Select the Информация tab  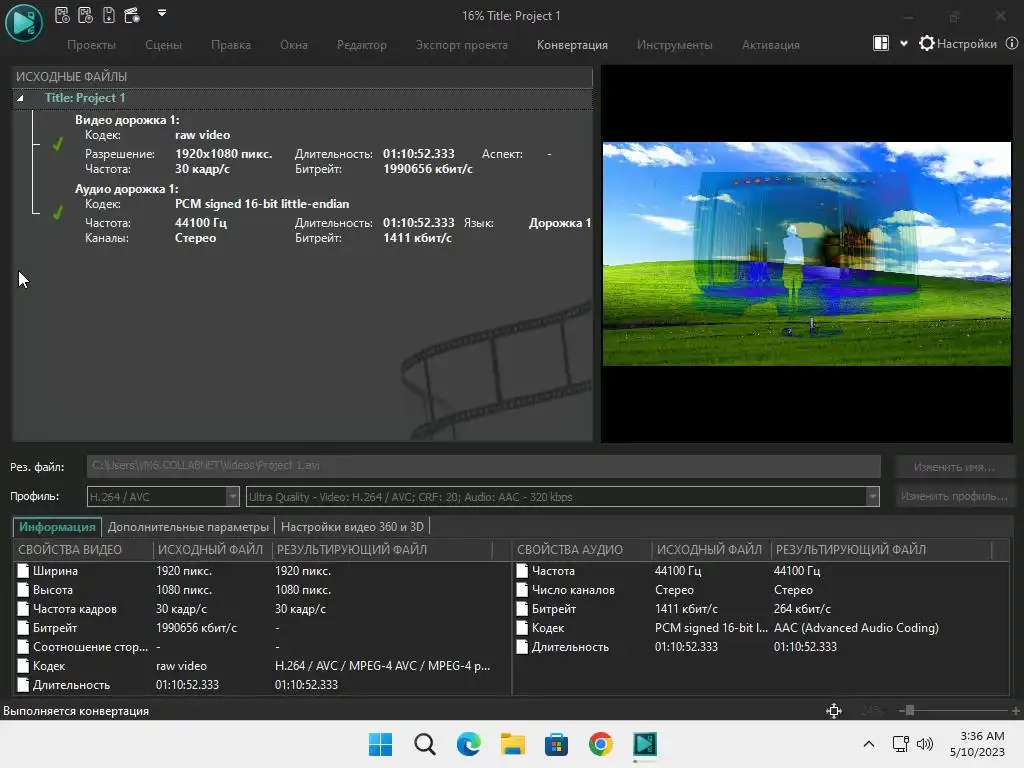point(57,526)
